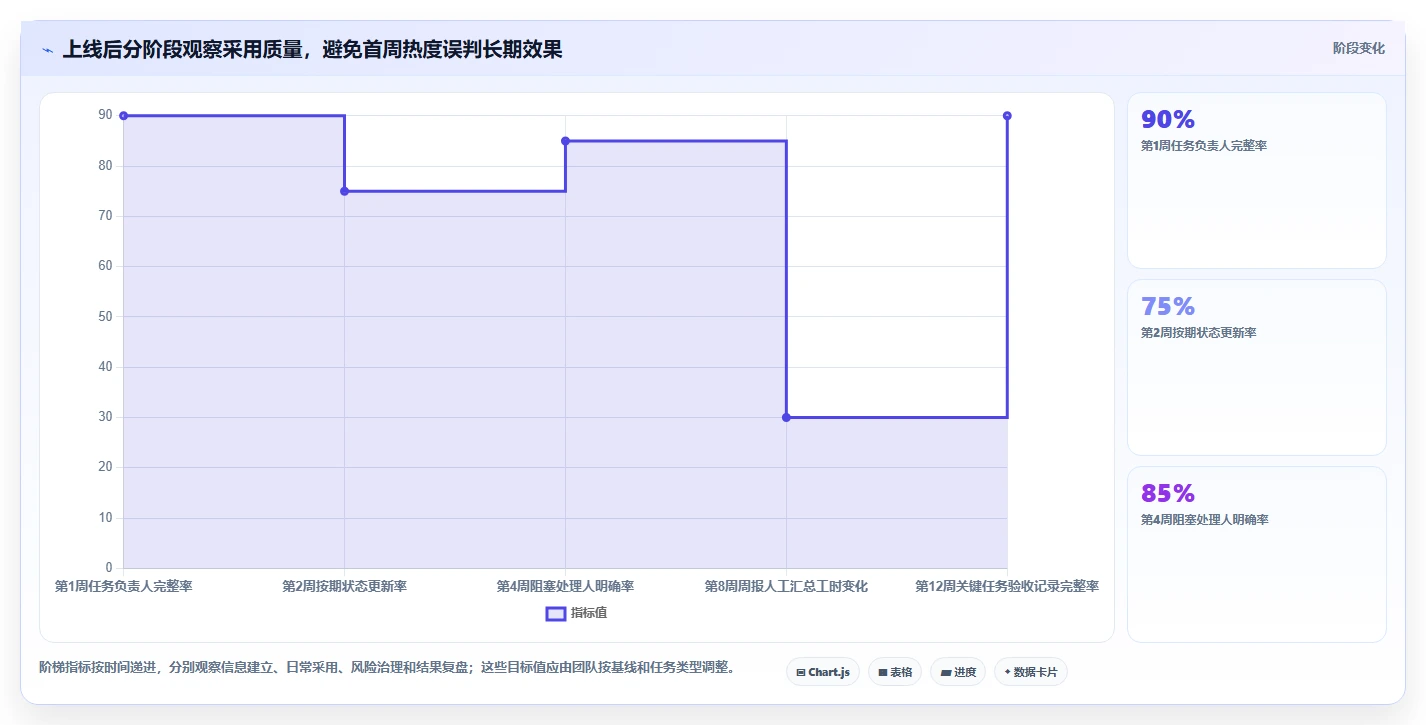Click the y-axis value 30
The image size is (1426, 725).
(x=105, y=417)
